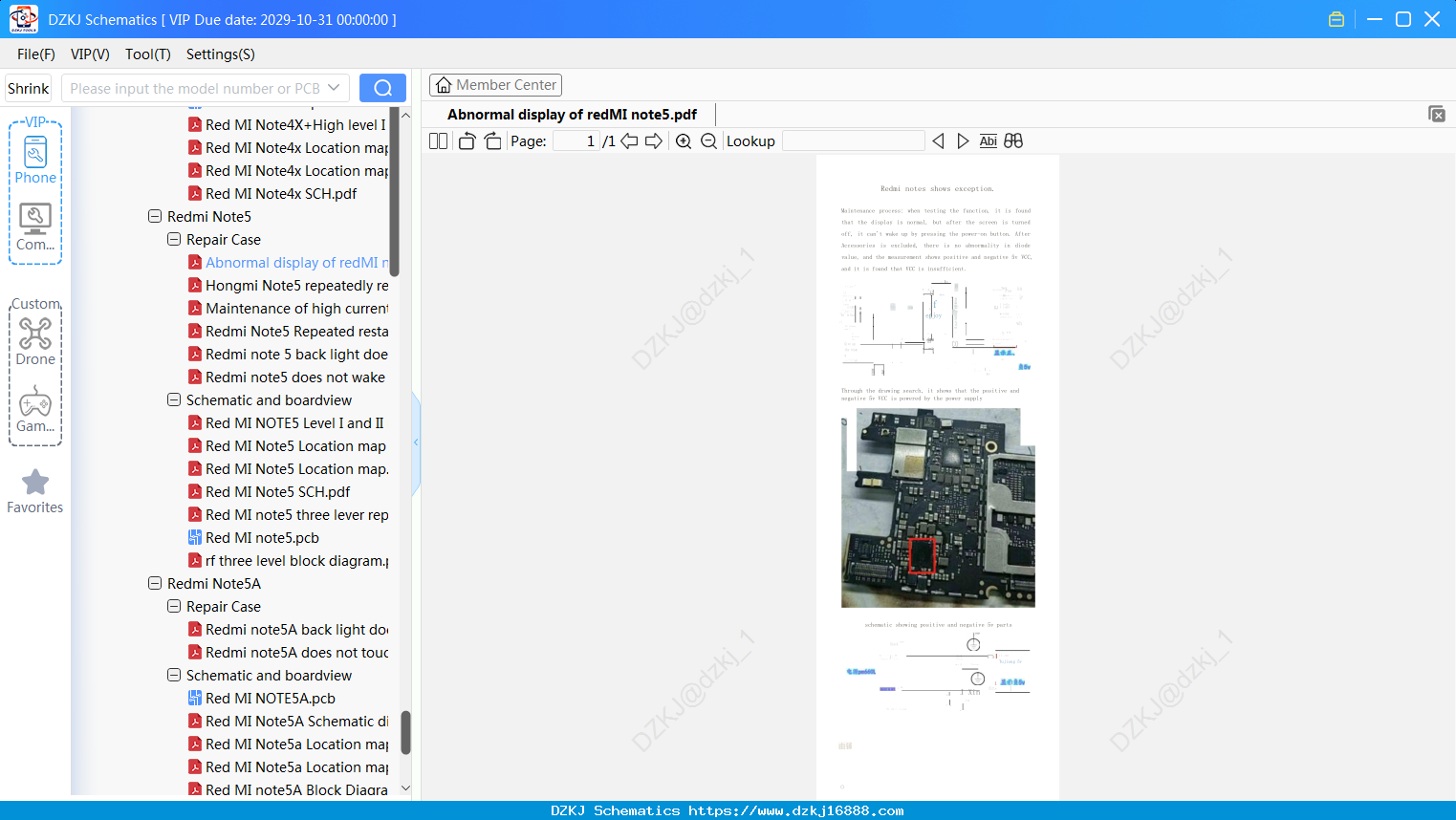Click the yellow briefcase icon in title bar

[x=1336, y=19]
